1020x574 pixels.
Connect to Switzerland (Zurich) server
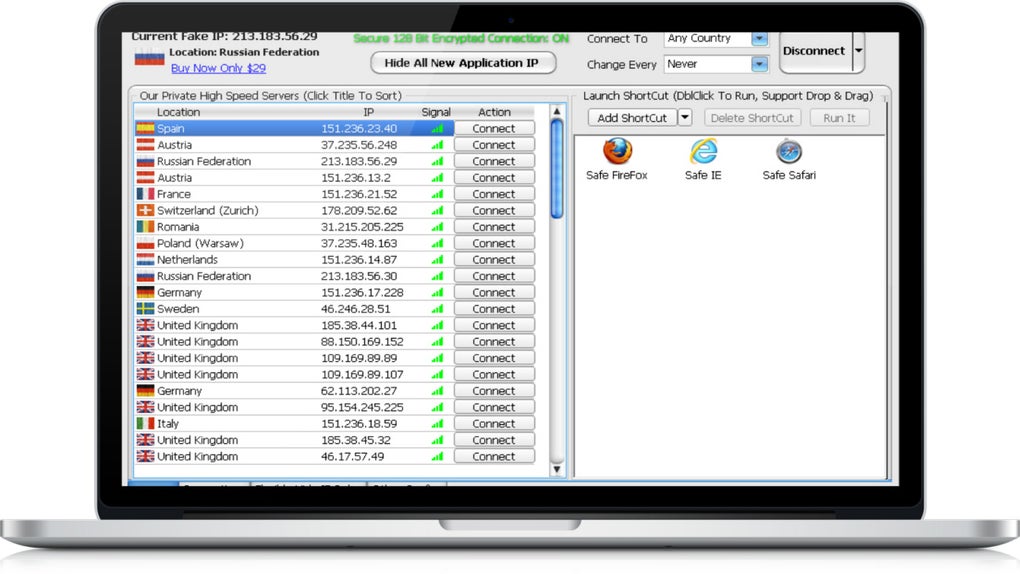(x=494, y=210)
